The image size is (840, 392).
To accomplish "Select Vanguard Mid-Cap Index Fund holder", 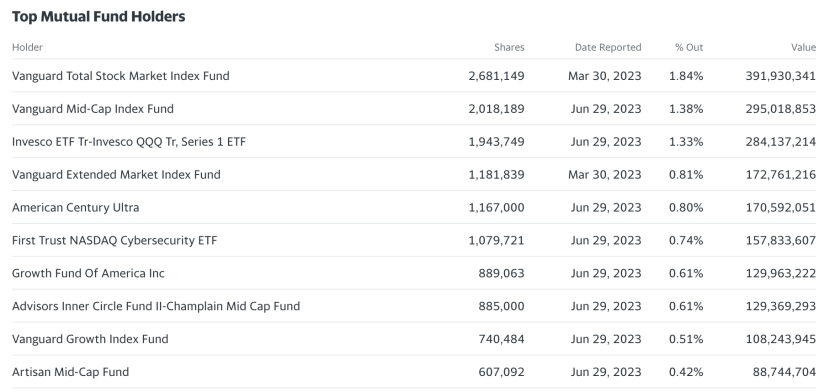I will [93, 109].
